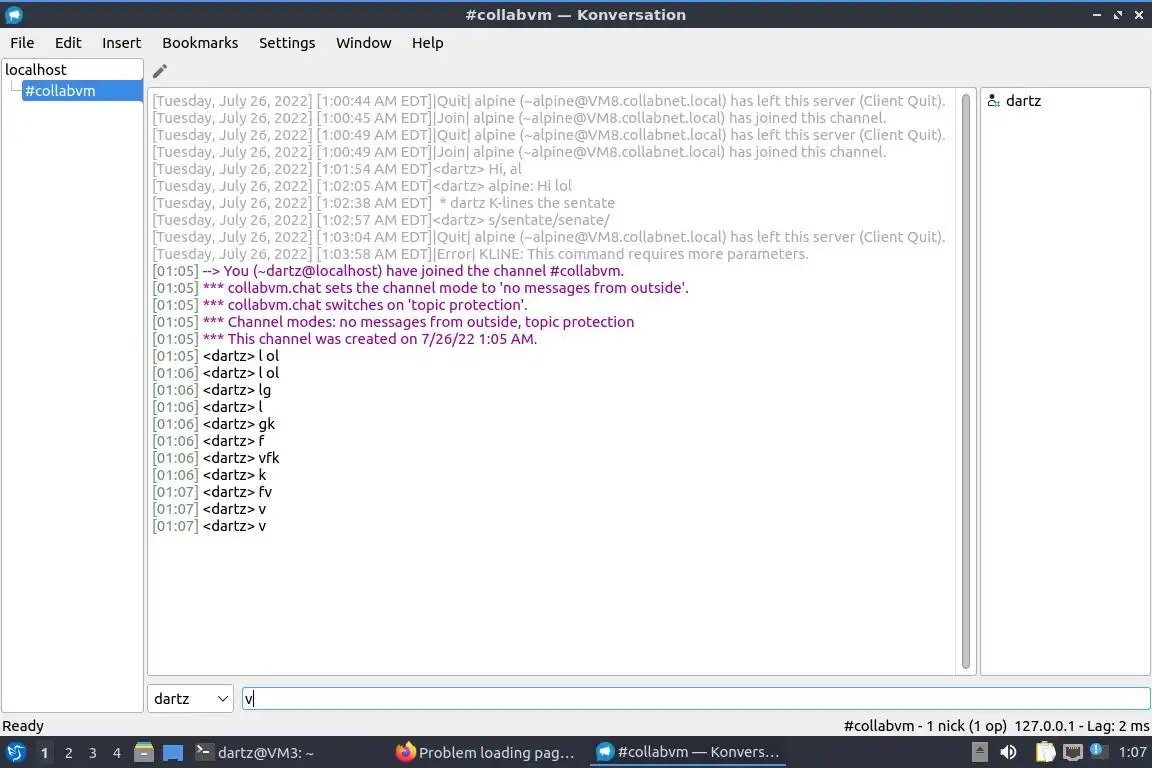
Task: Click the 'You have joined the channel' line
Action: point(388,270)
